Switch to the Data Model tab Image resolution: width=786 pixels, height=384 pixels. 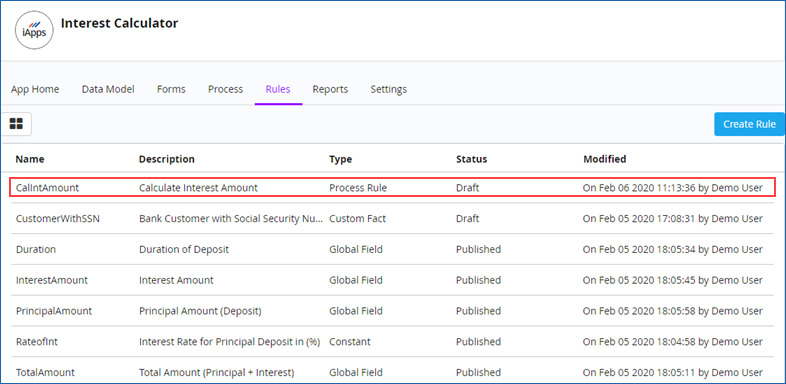(108, 89)
